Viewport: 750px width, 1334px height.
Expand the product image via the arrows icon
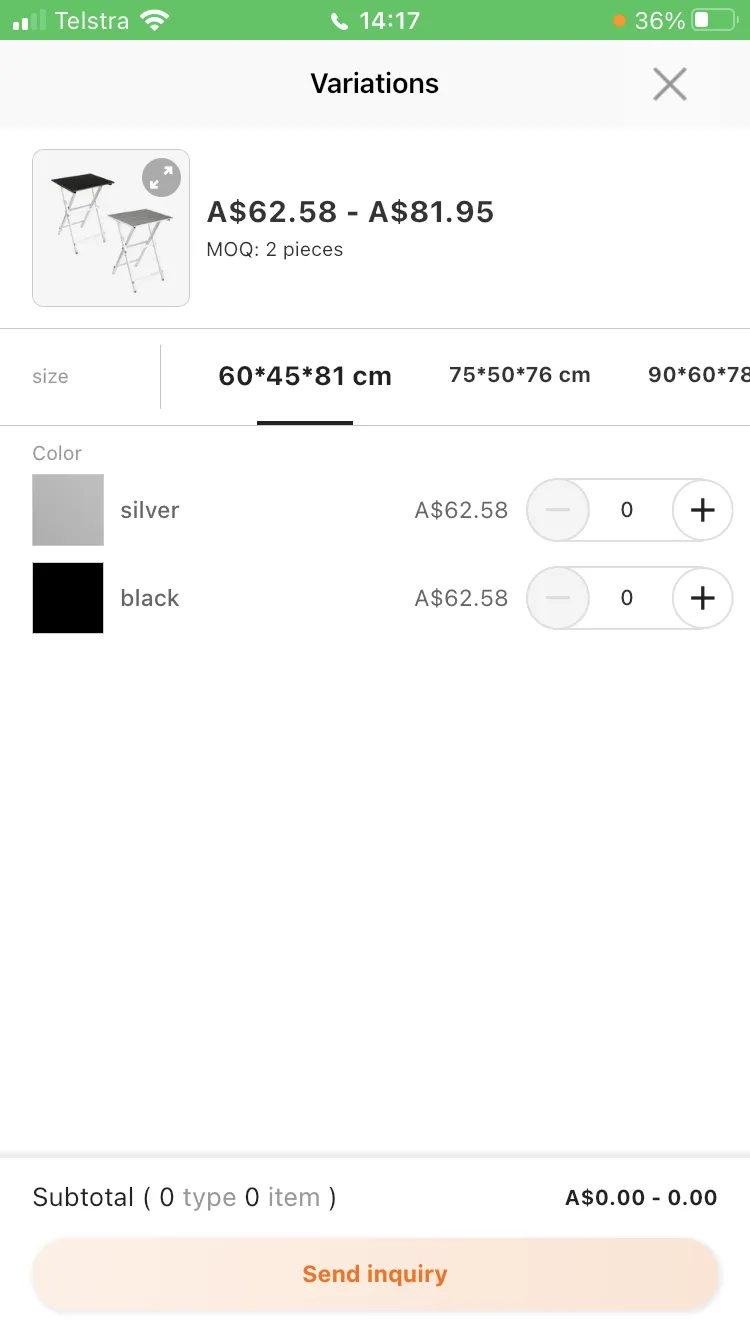click(x=161, y=178)
